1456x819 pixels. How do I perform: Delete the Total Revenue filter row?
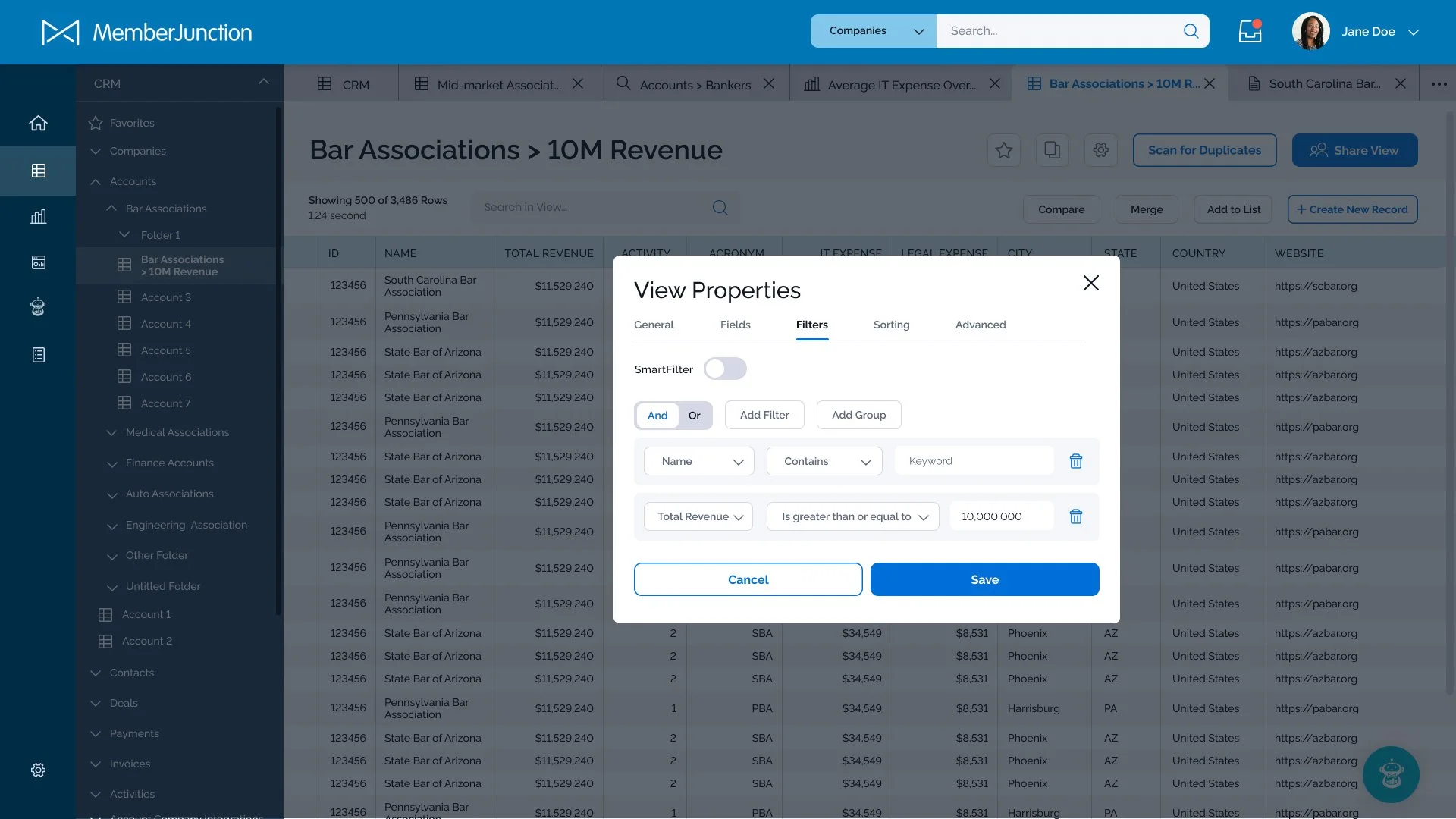[1075, 516]
